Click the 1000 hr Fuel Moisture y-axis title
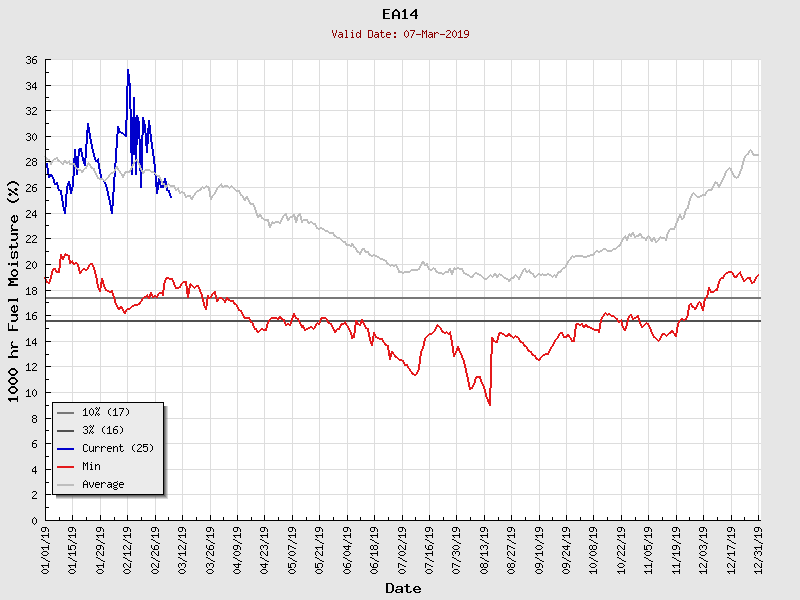This screenshot has width=800, height=600. [14, 290]
